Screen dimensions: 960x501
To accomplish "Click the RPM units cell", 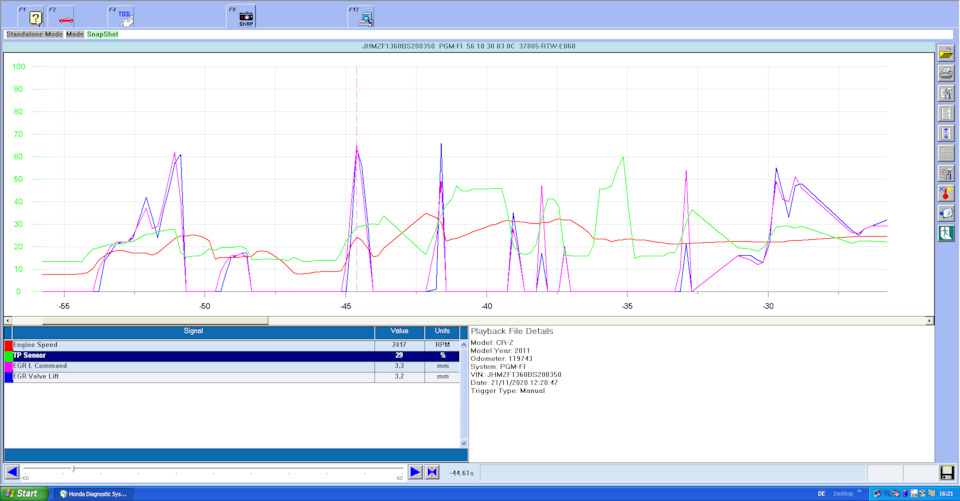I will (x=442, y=345).
